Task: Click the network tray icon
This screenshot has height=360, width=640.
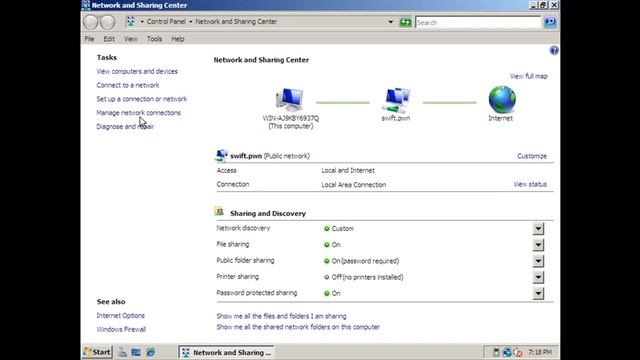Action: (507, 352)
